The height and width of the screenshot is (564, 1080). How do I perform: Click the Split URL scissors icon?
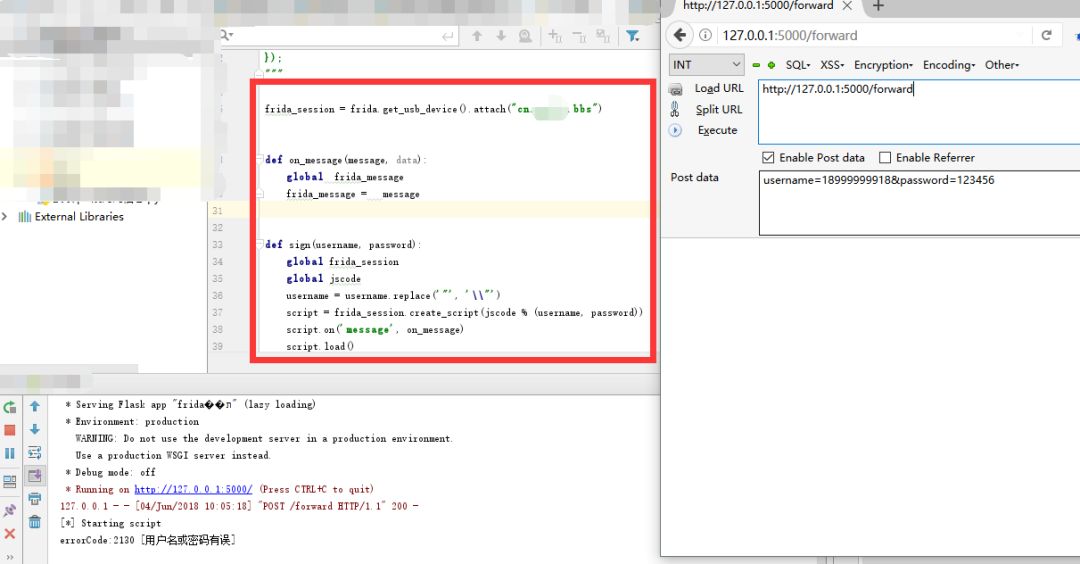675,109
